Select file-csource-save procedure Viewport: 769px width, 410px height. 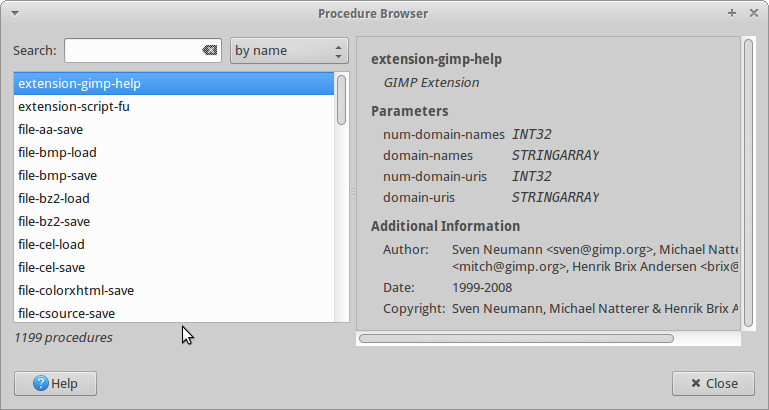[174, 313]
